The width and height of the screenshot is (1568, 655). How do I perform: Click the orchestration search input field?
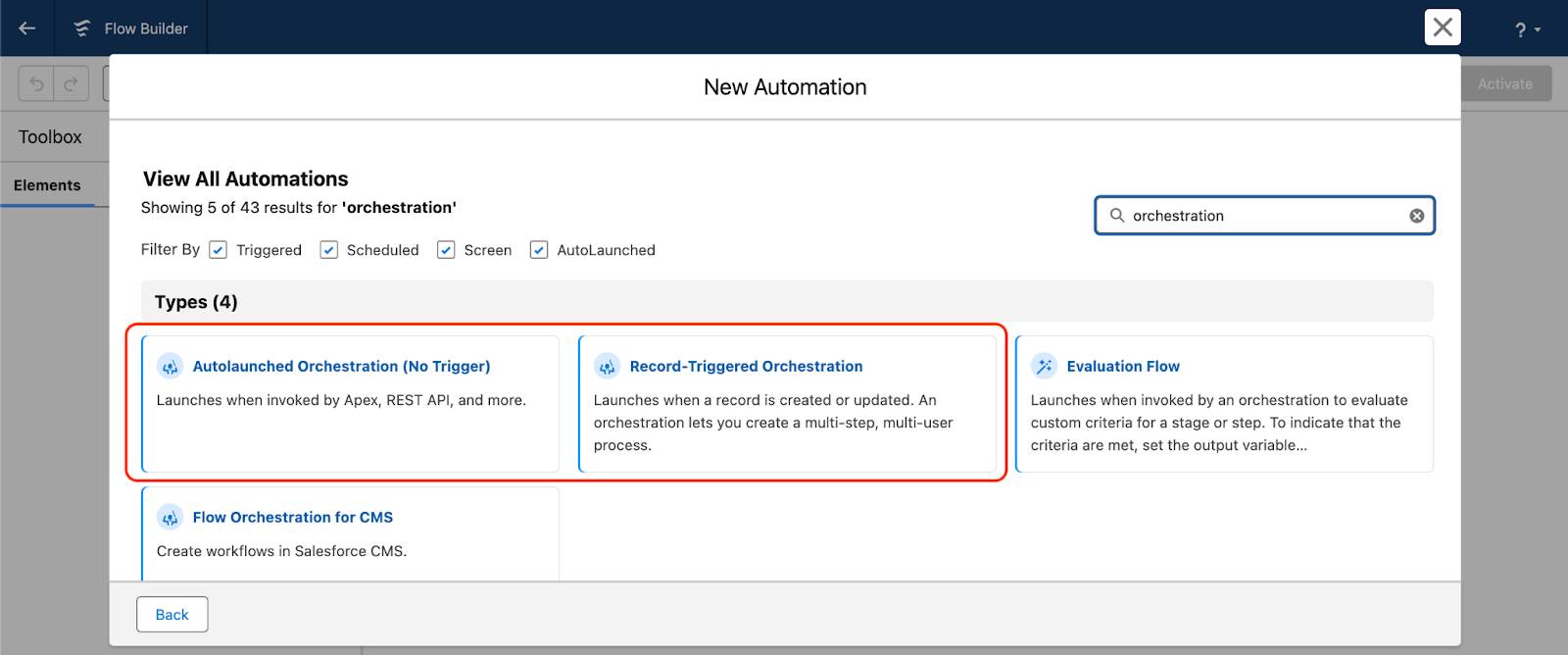pos(1264,216)
